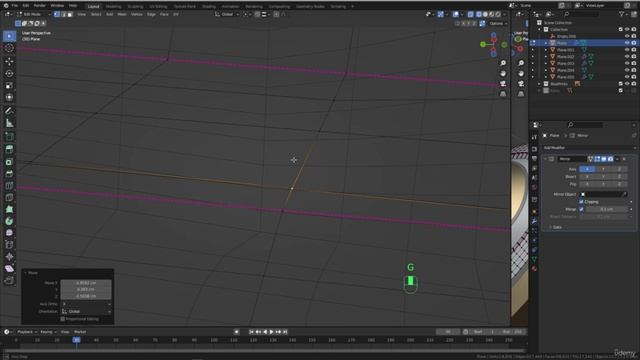Image resolution: width=640 pixels, height=360 pixels.
Task: Hide Plane.001 with its eye icon
Action: pos(627,50)
